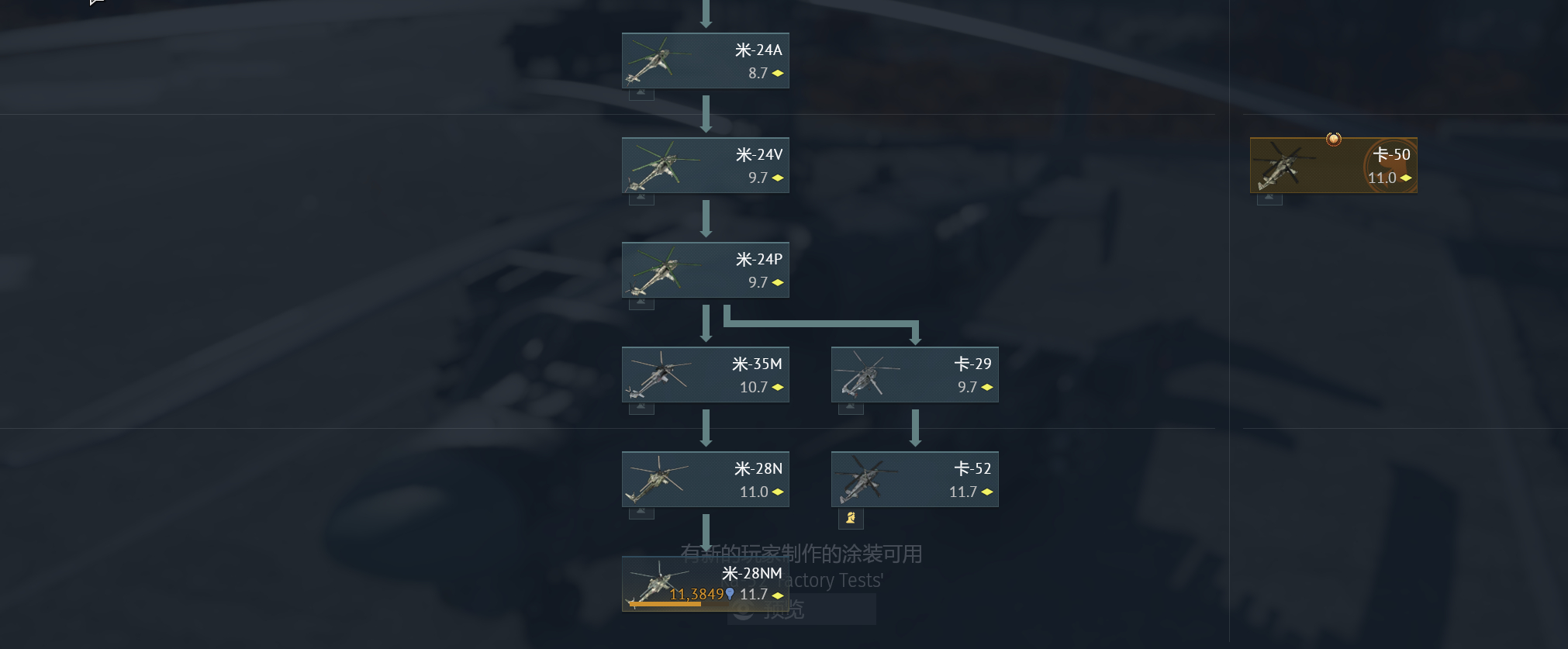The width and height of the screenshot is (1568, 649).
Task: Open the 米-24P vehicle tile
Action: point(706,270)
